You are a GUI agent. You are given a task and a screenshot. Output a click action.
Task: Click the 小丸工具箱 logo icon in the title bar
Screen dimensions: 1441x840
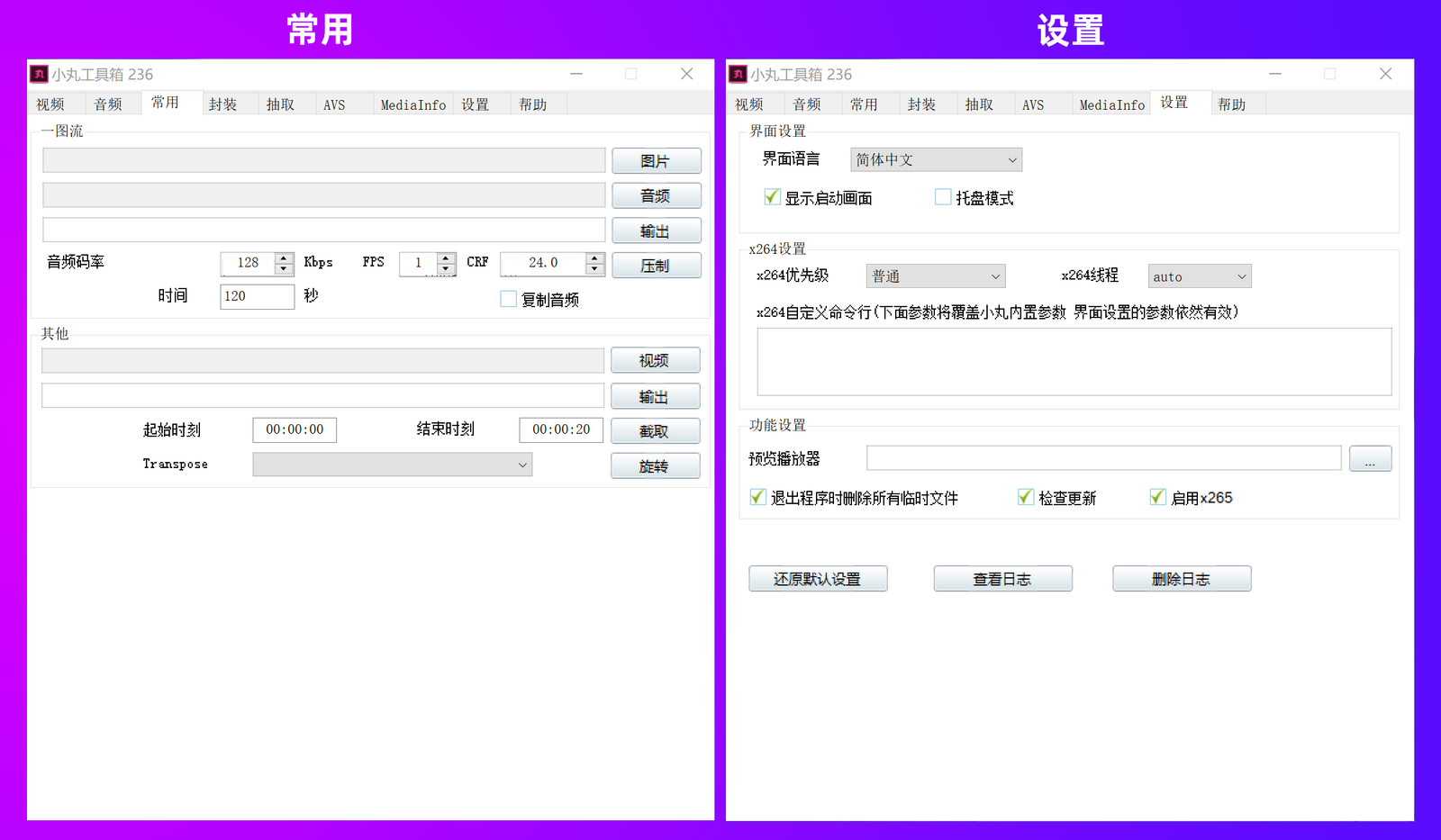[x=39, y=74]
